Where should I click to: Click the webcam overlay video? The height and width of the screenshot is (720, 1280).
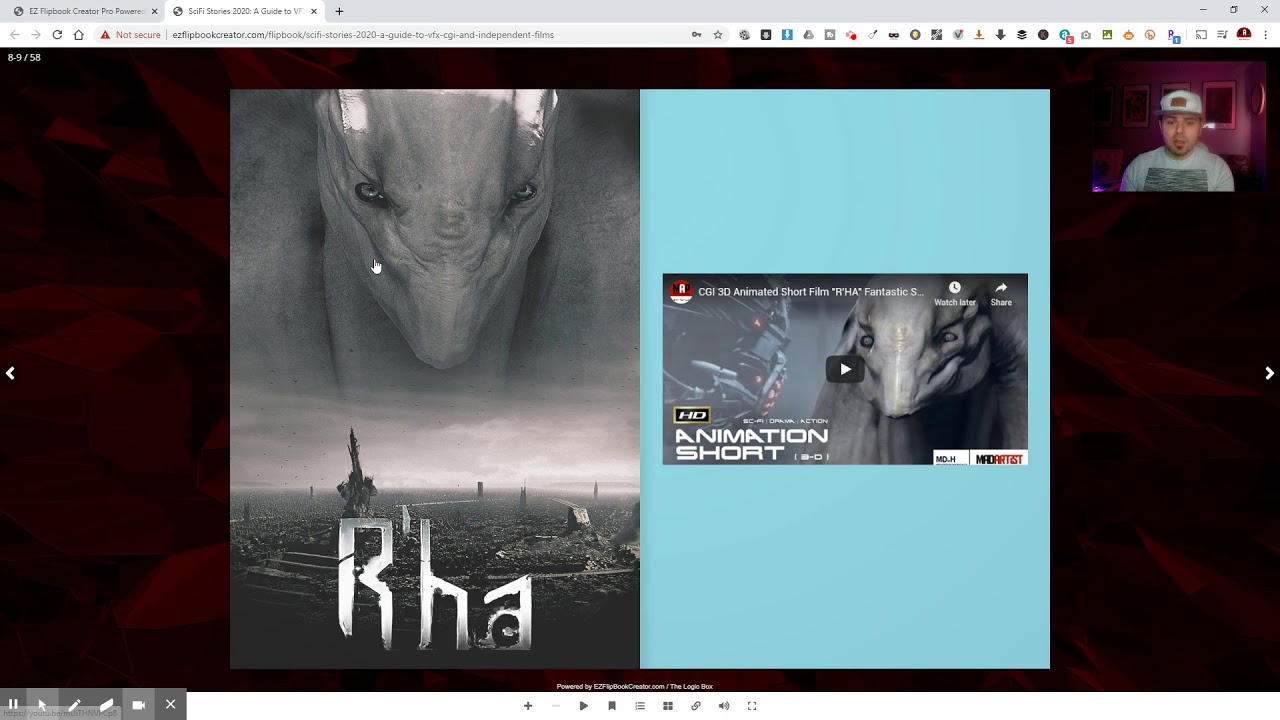(1178, 126)
